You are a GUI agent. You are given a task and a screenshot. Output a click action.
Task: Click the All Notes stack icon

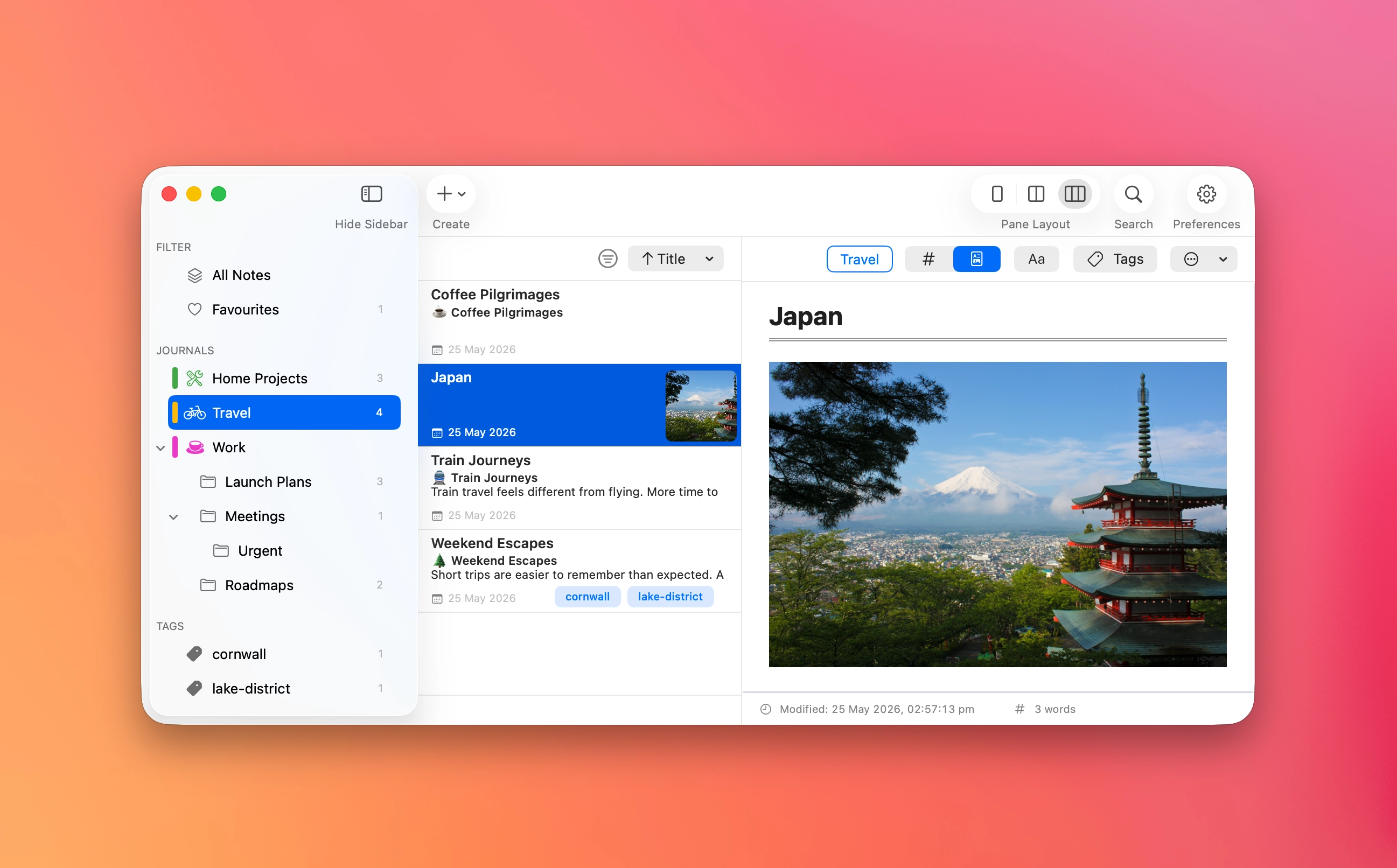tap(194, 276)
